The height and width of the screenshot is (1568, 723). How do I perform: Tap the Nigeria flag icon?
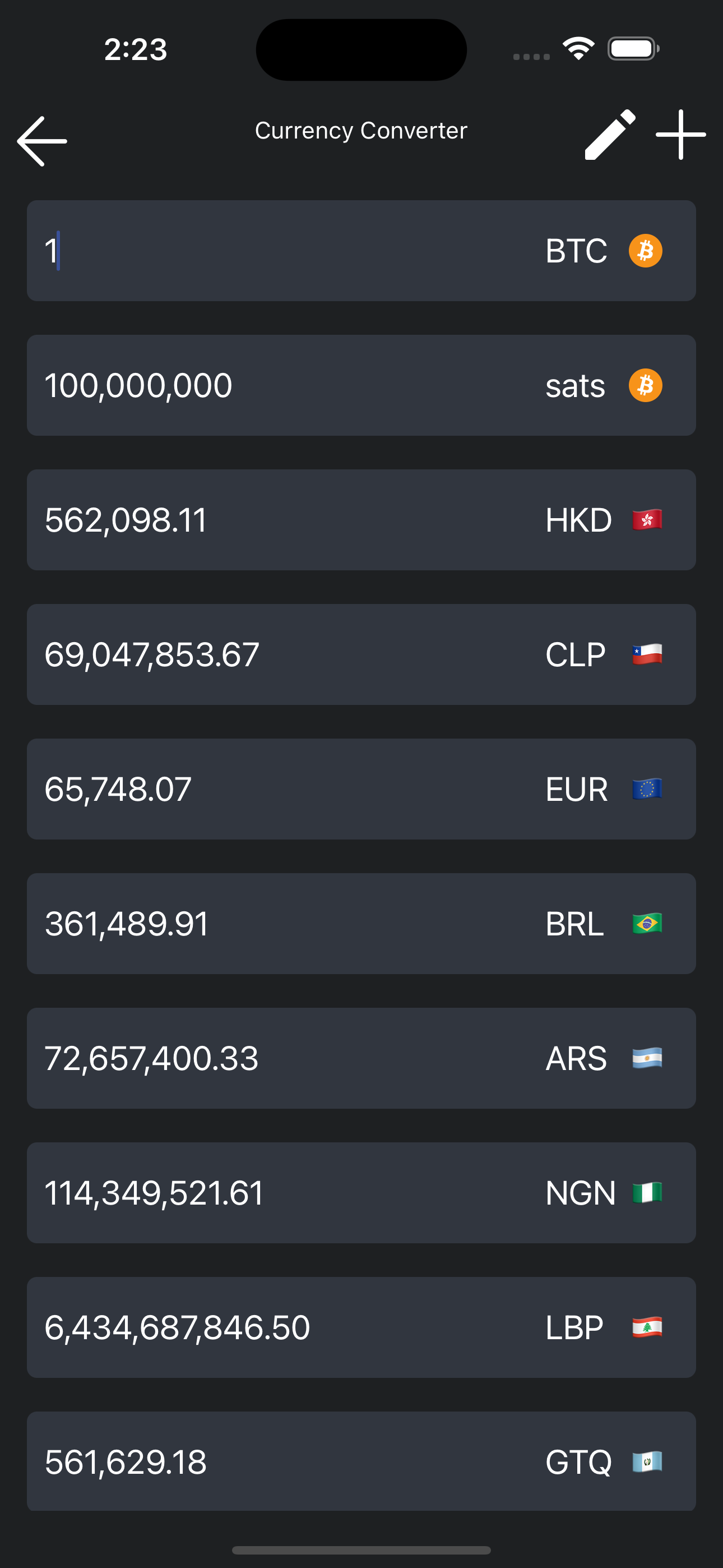pyautogui.click(x=646, y=1192)
